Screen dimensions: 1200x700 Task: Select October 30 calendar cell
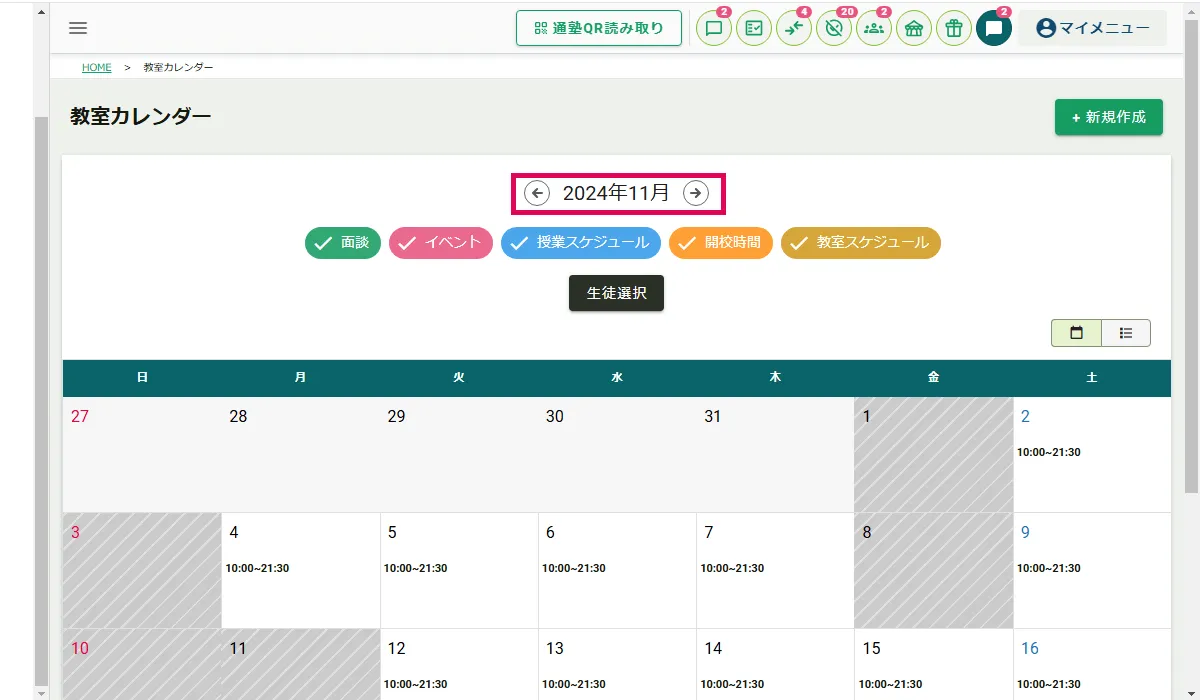pyautogui.click(x=617, y=455)
